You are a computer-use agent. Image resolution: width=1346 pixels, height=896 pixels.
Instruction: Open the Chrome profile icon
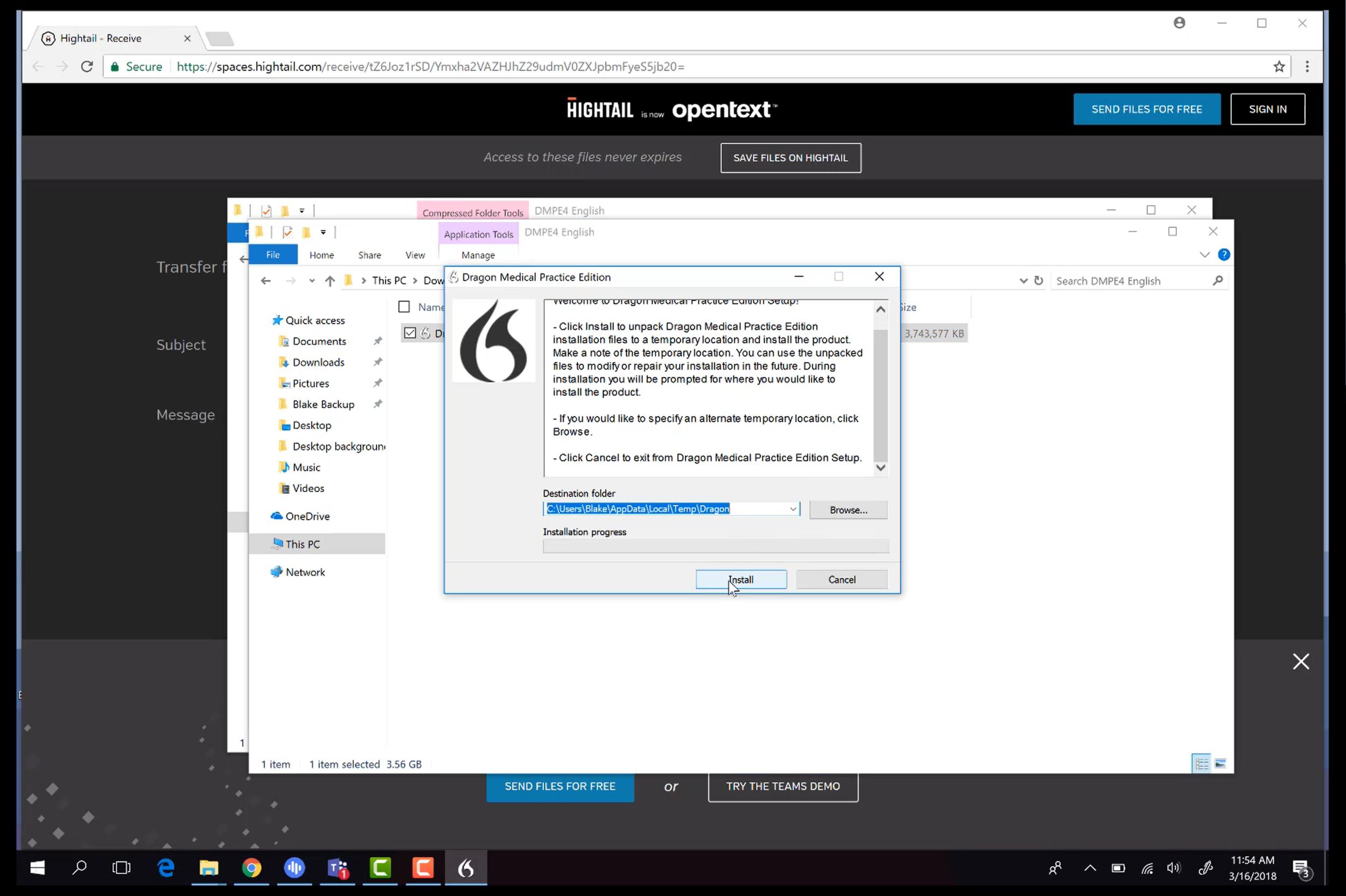click(x=1179, y=23)
